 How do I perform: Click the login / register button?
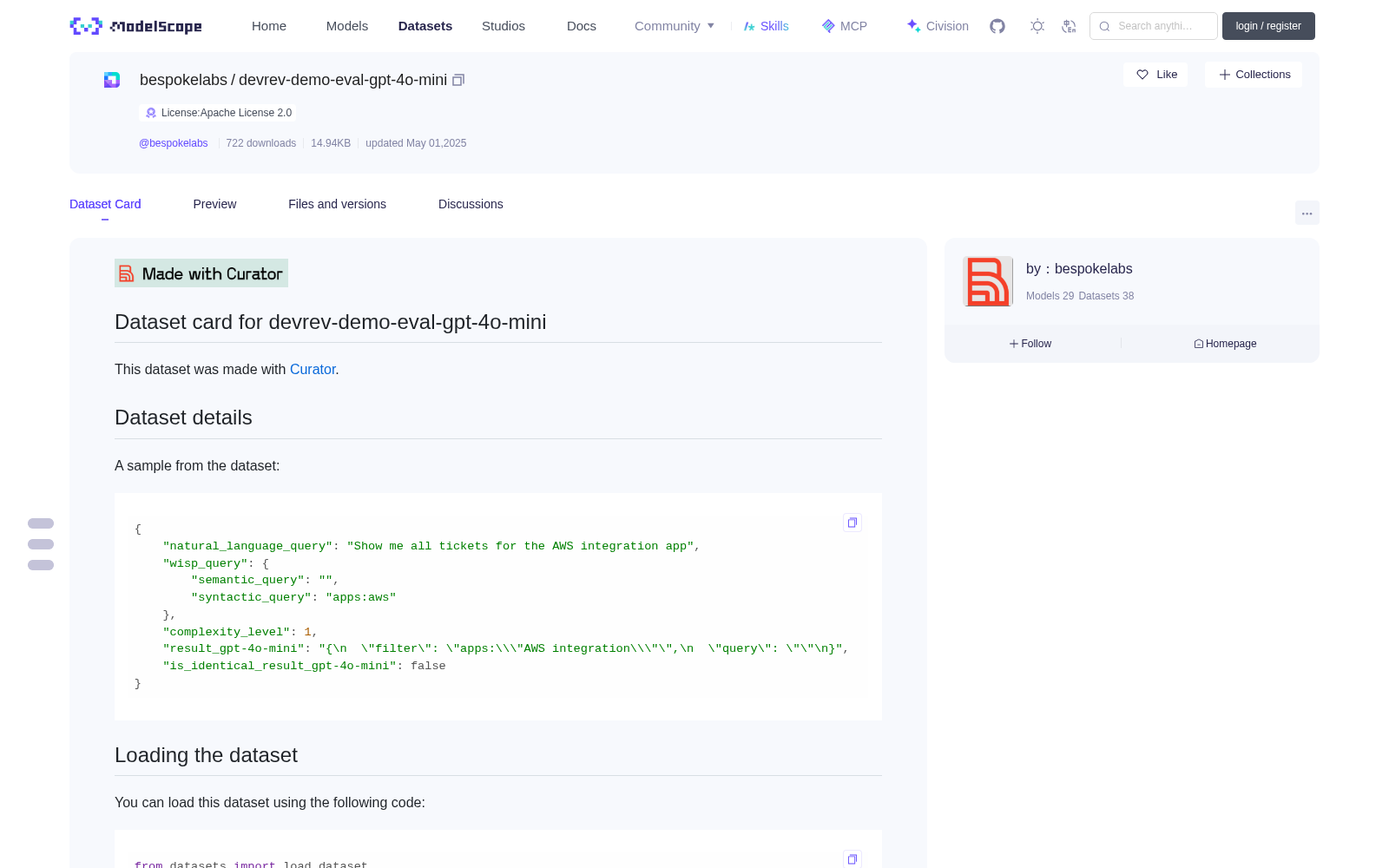[1268, 26]
